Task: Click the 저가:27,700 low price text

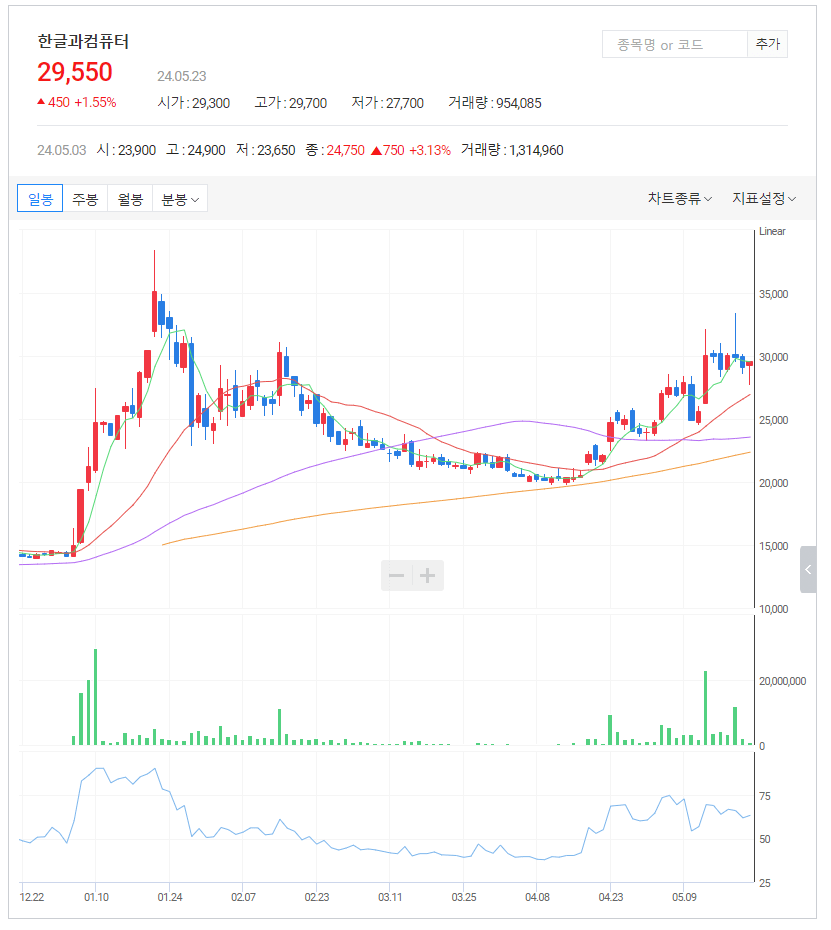Action: [387, 103]
